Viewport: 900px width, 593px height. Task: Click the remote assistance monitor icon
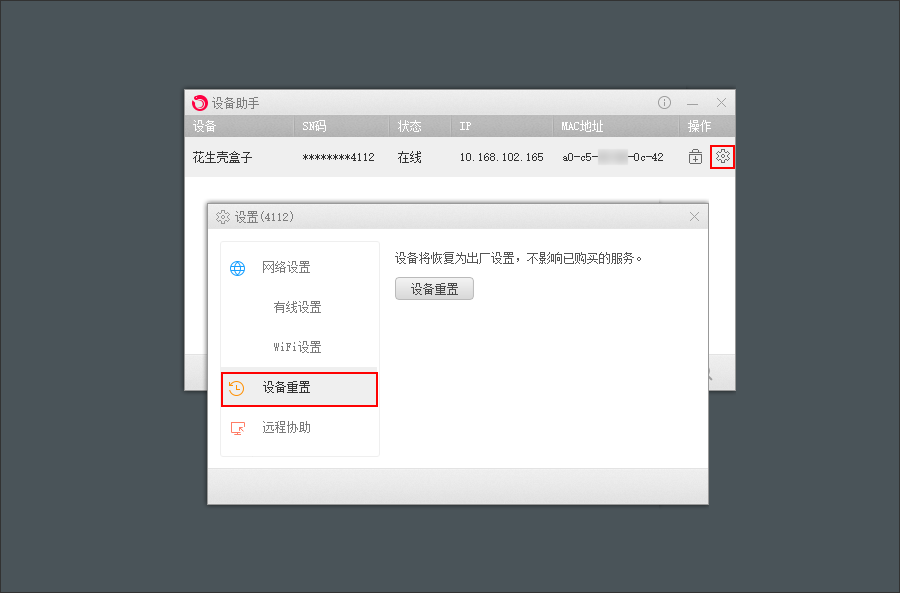pos(238,428)
